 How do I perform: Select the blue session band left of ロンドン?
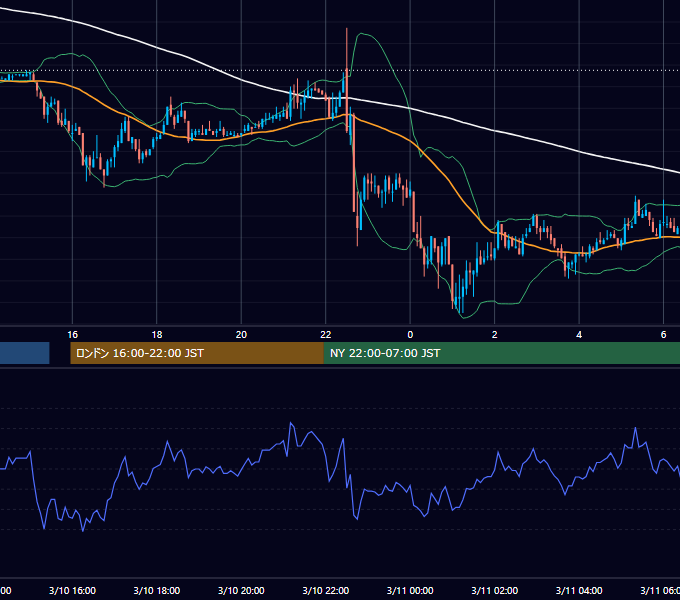[x=25, y=353]
